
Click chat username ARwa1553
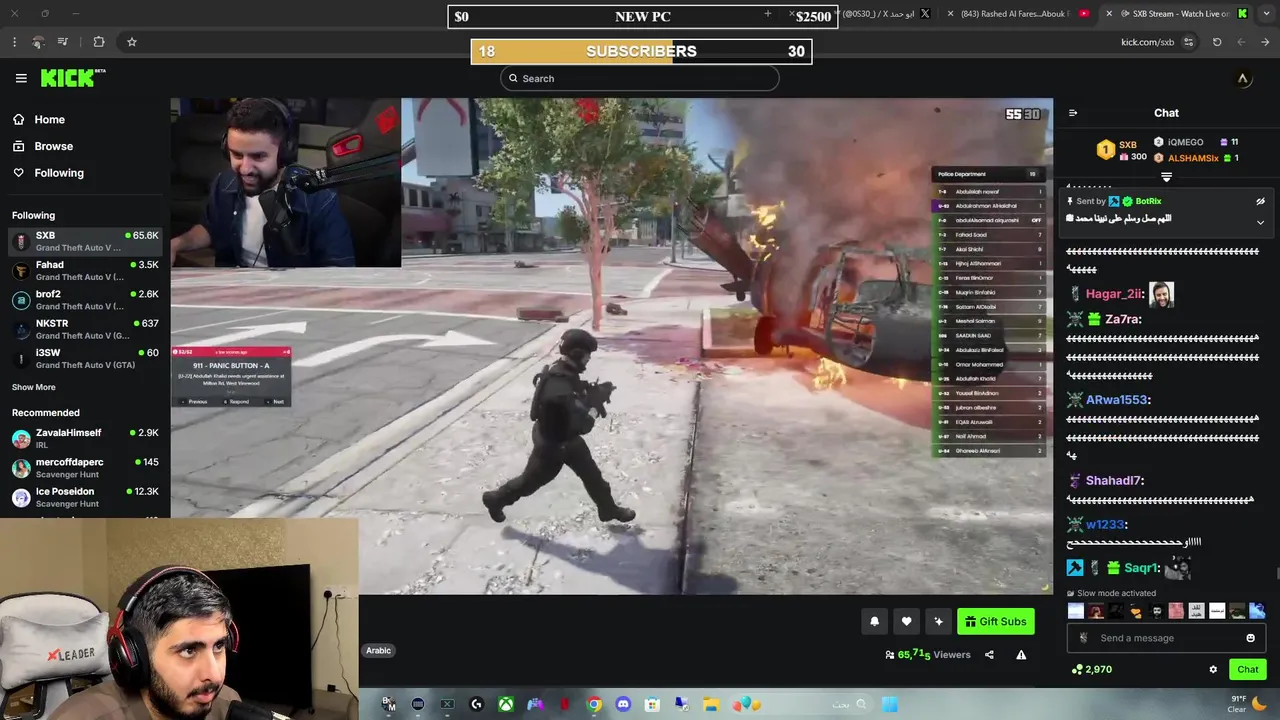pyautogui.click(x=1118, y=400)
